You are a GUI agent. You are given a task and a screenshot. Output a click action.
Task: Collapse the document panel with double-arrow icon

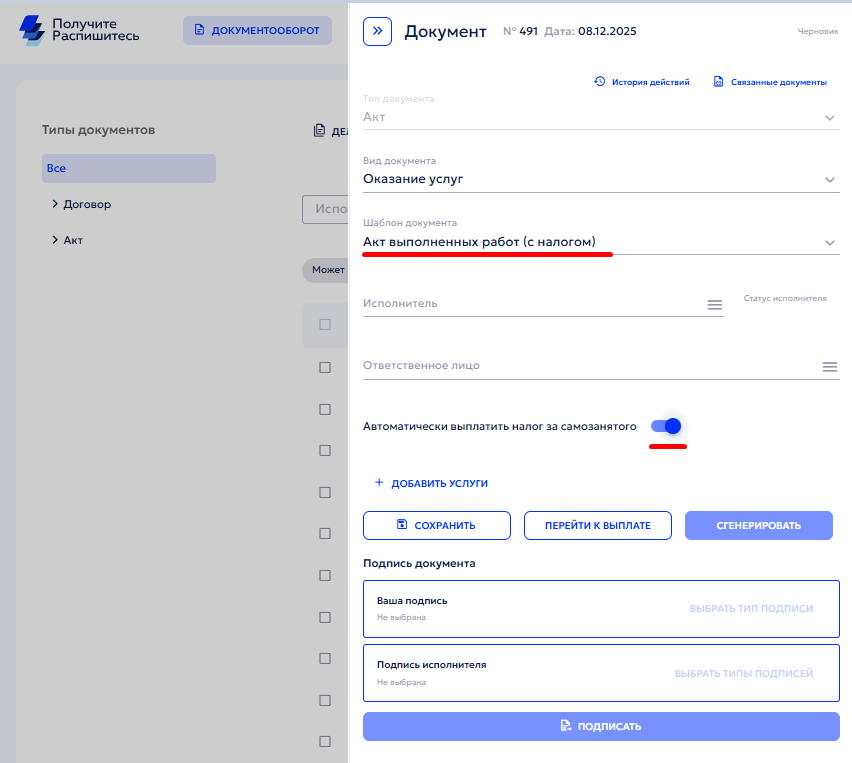377,31
